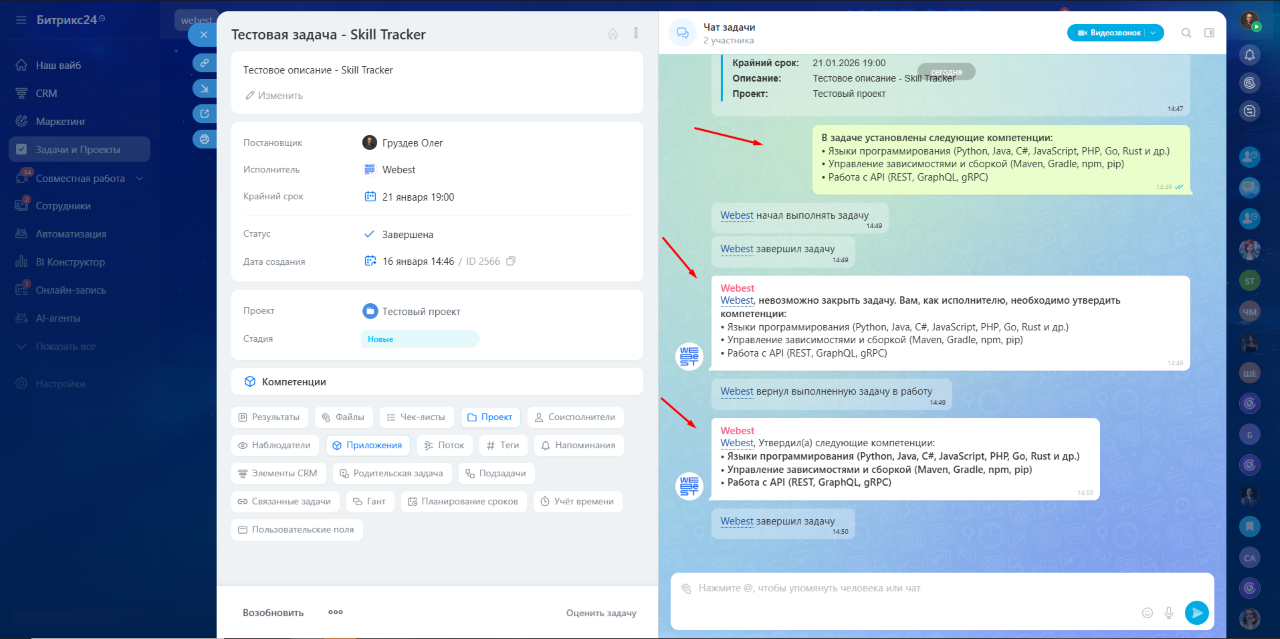1280x639 pixels.
Task: Print the task using the printer icon
Action: coord(204,138)
